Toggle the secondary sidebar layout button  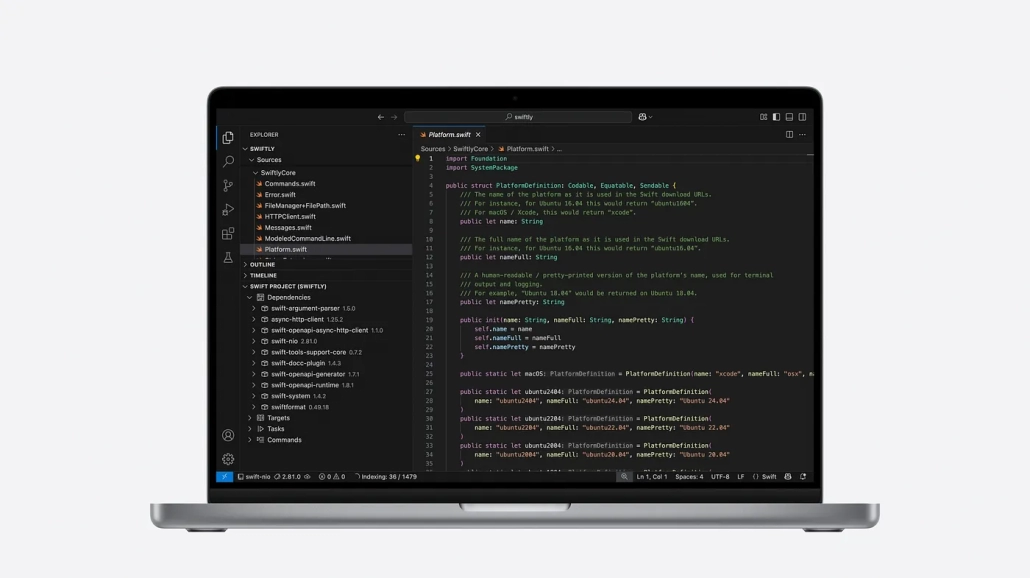click(x=802, y=117)
